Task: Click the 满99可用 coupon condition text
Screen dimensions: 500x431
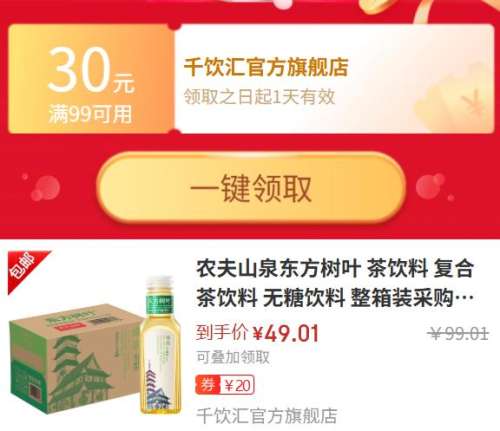Action: click(x=90, y=114)
